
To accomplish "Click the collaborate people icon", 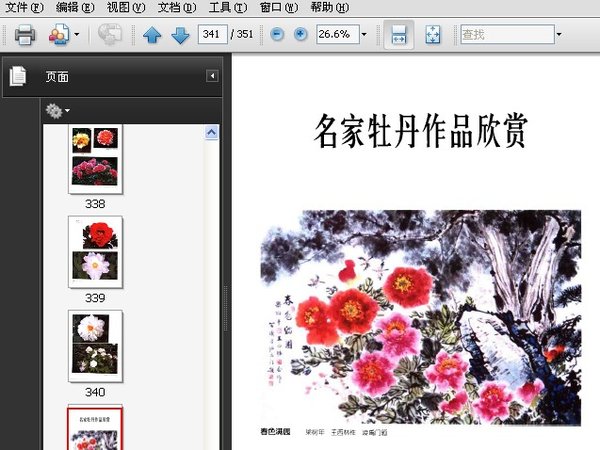I will pyautogui.click(x=59, y=35).
